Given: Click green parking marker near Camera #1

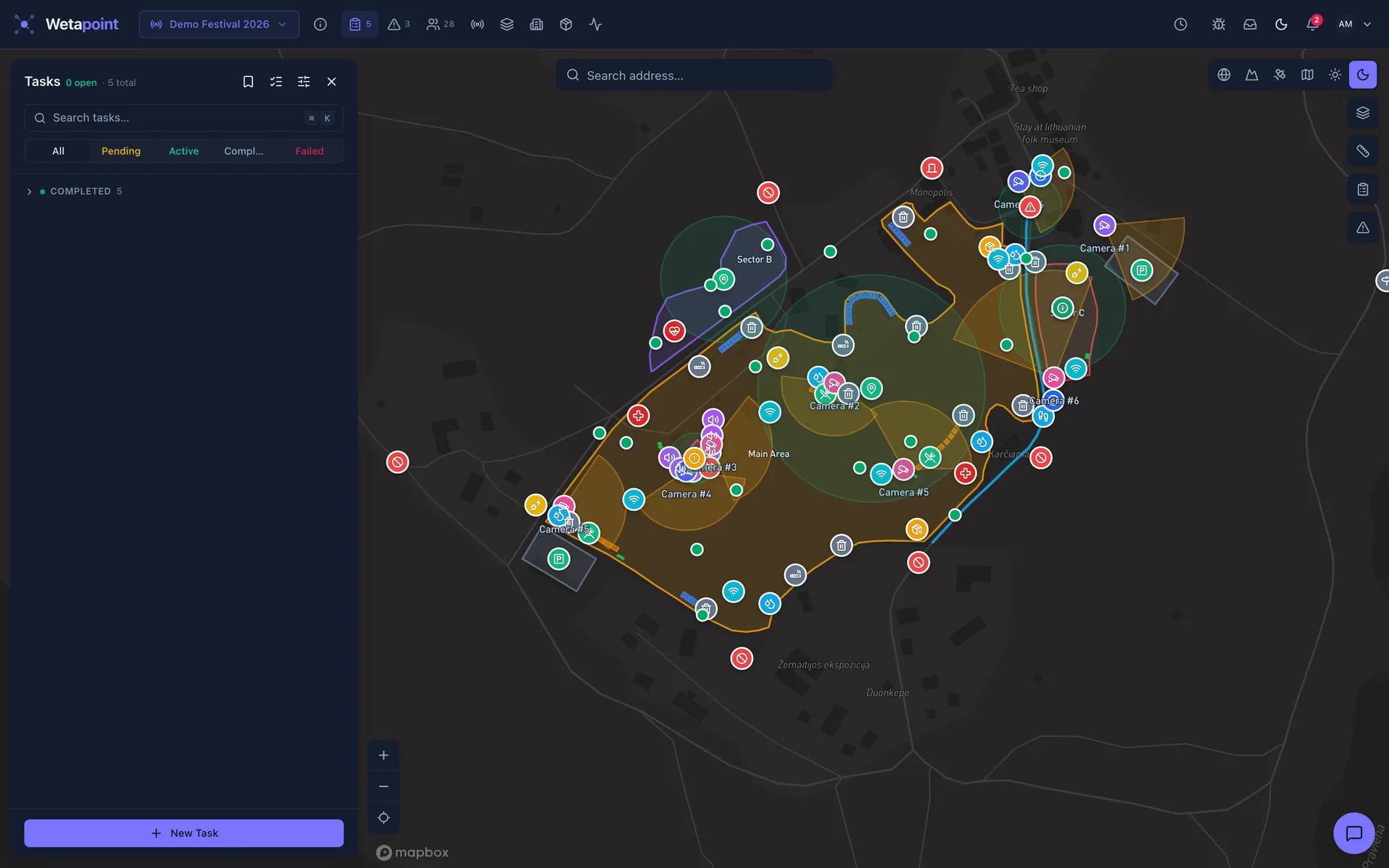Looking at the screenshot, I should [1142, 271].
